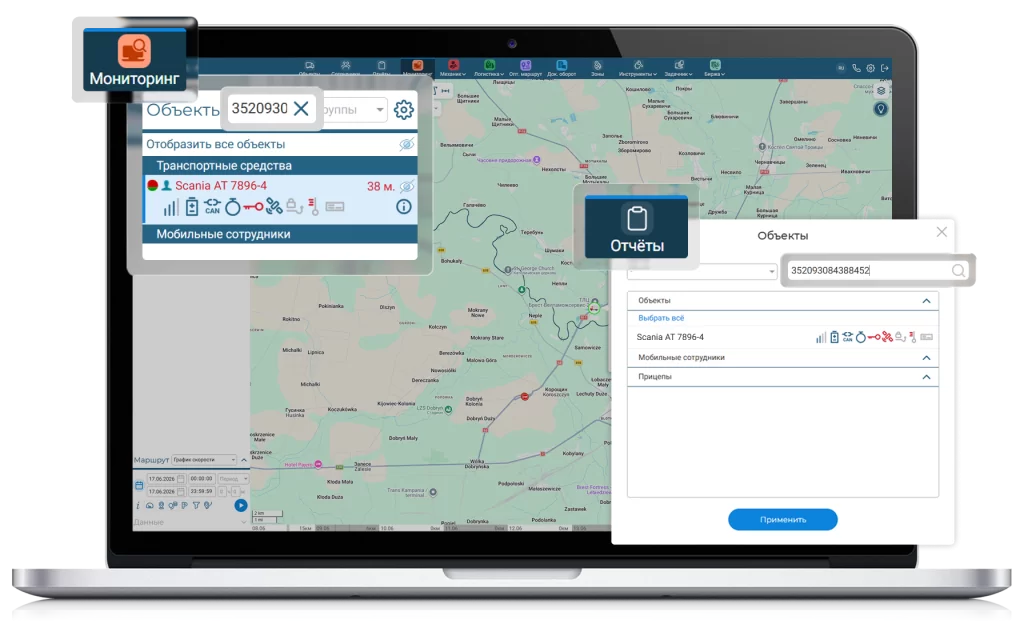Select the Транспортные средства header

[x=280, y=165]
